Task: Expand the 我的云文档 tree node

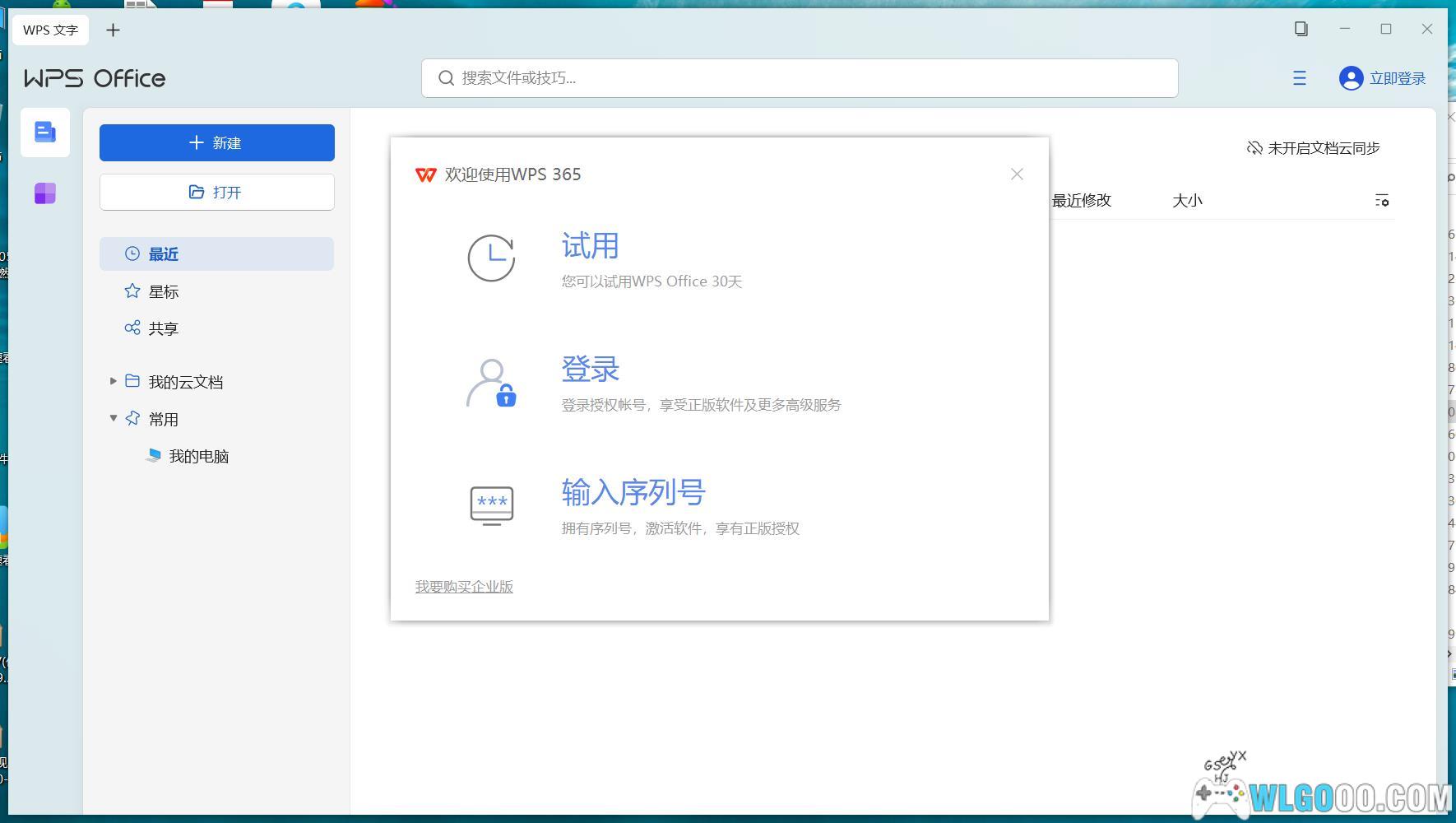Action: (114, 381)
